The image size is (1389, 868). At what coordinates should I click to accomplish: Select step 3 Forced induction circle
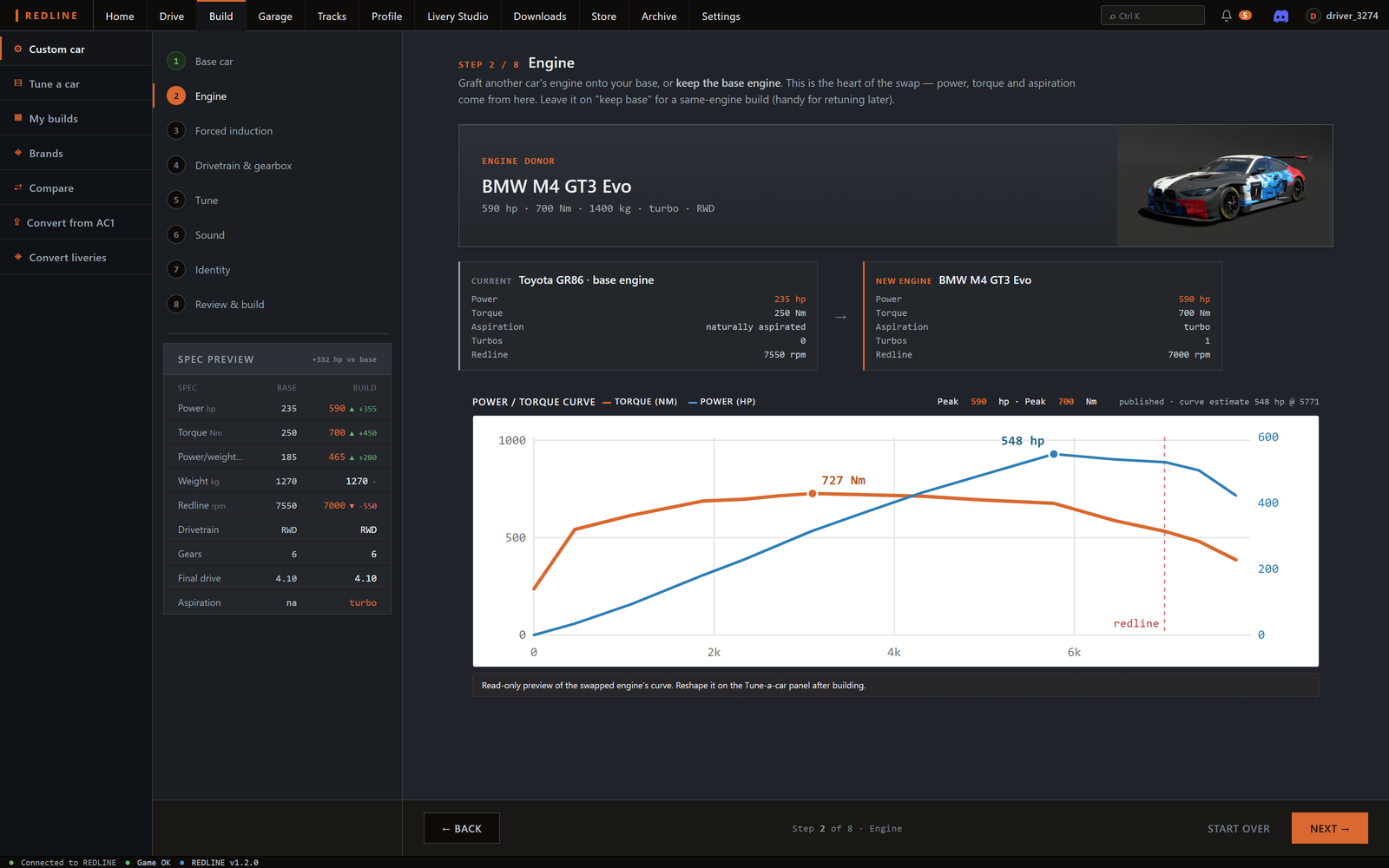[x=176, y=130]
